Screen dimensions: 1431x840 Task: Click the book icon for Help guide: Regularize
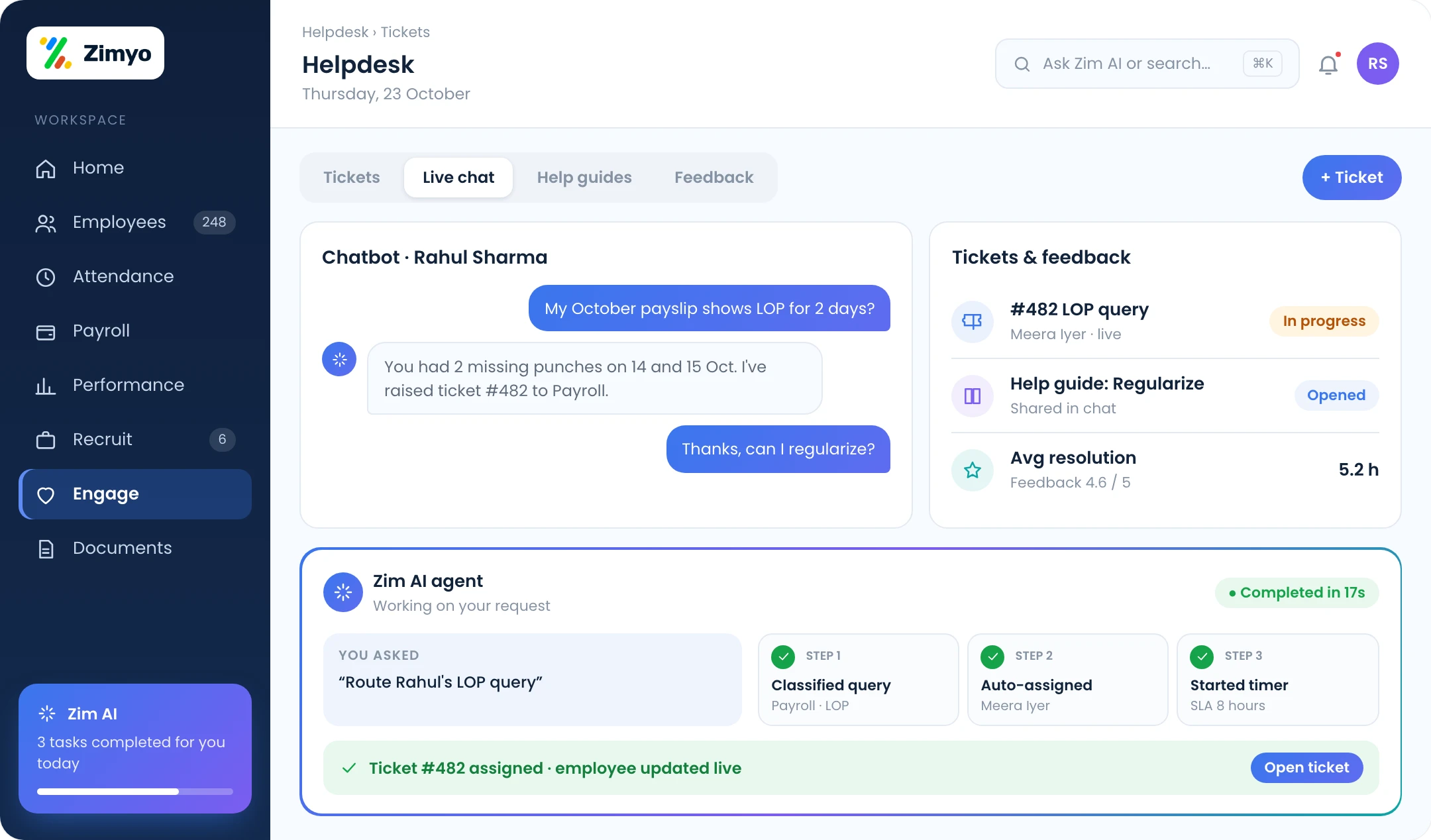973,395
